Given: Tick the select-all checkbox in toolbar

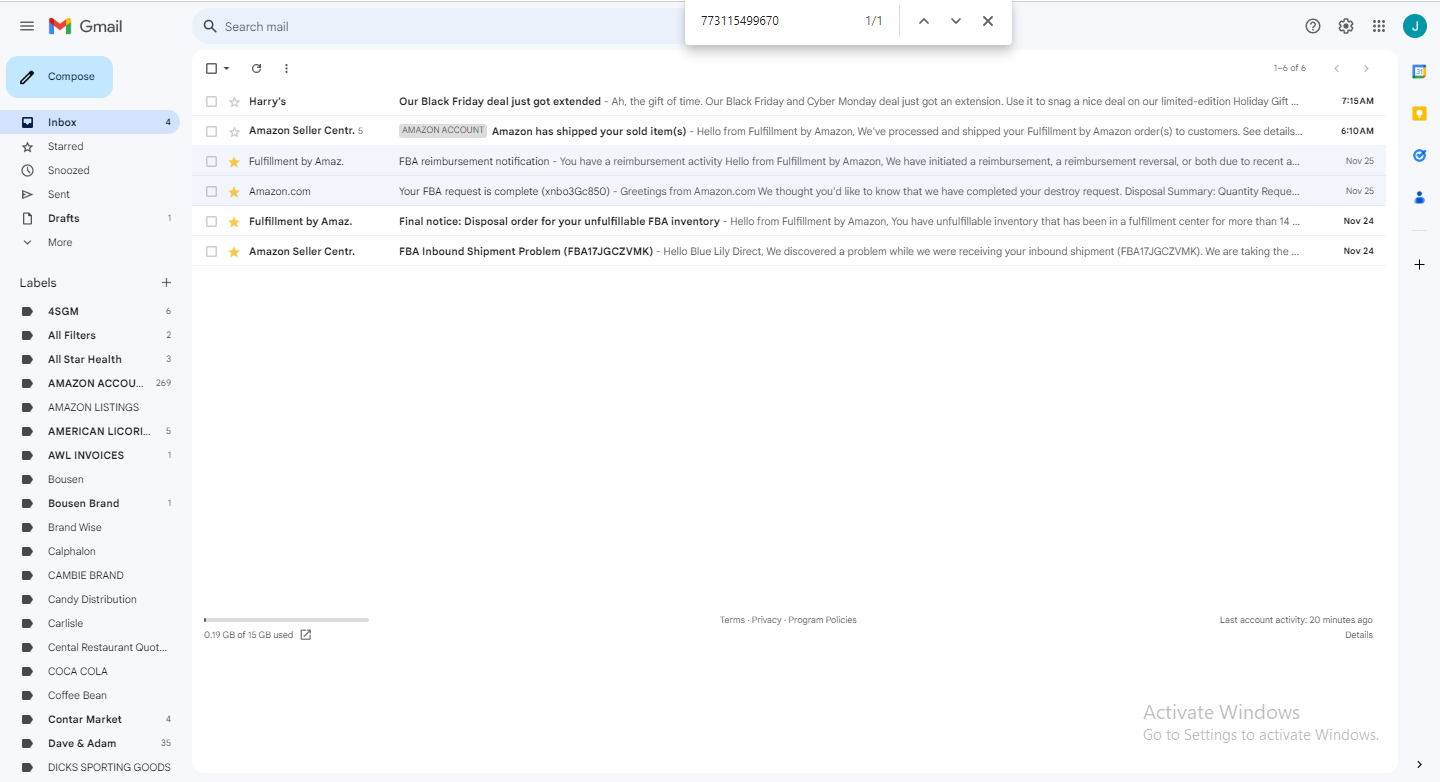Looking at the screenshot, I should pos(211,68).
